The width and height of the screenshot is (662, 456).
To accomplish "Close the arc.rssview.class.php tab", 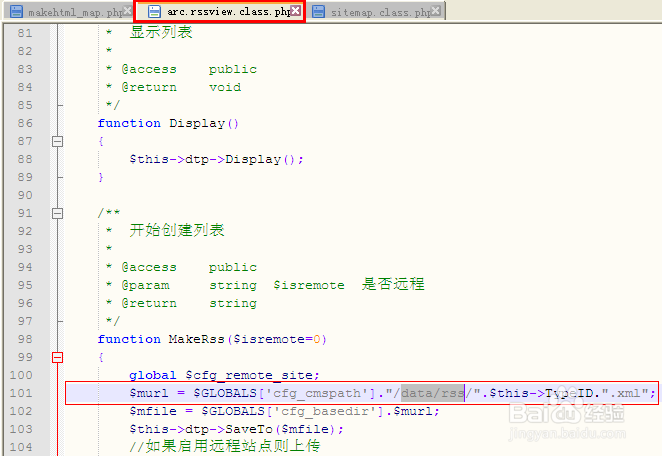I will [x=296, y=11].
